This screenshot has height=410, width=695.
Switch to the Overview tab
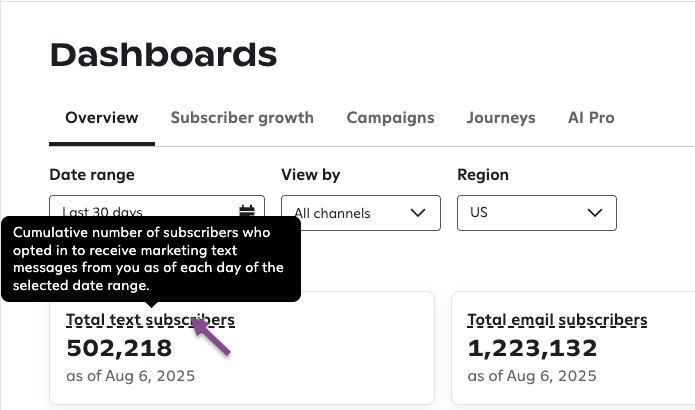[101, 118]
